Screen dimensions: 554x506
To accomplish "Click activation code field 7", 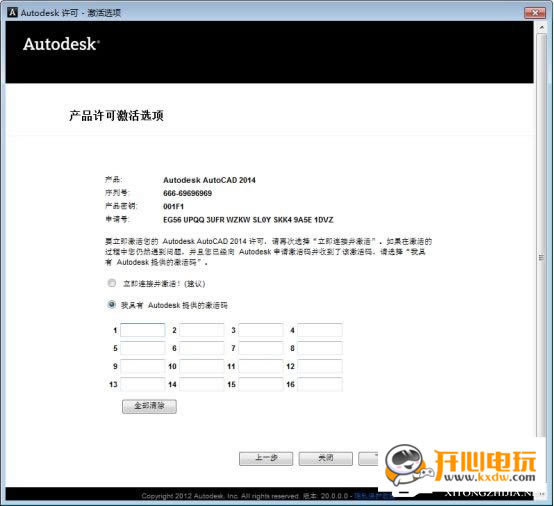I will (x=261, y=348).
